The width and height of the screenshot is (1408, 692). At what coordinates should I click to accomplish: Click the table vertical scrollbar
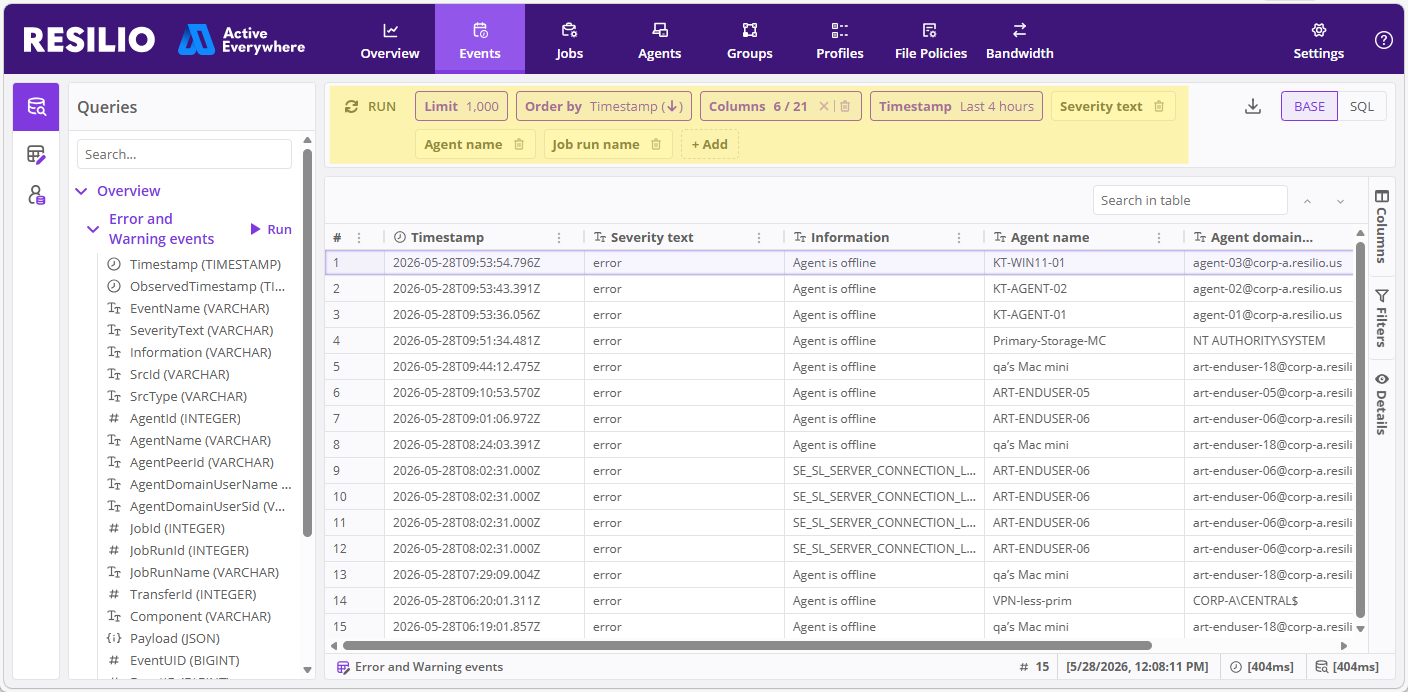[1360, 429]
